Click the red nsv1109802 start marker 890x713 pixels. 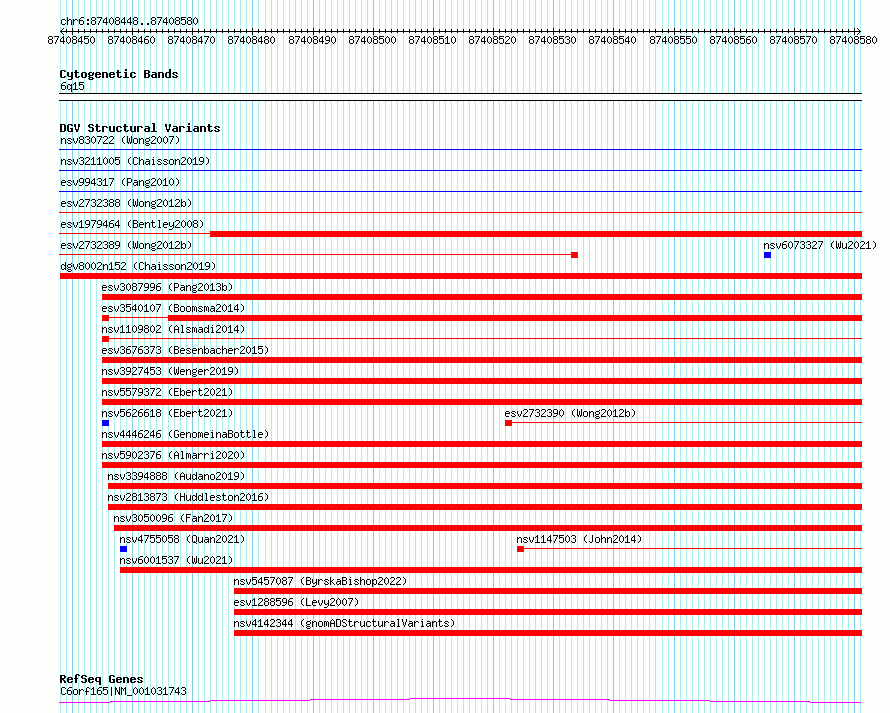[106, 339]
